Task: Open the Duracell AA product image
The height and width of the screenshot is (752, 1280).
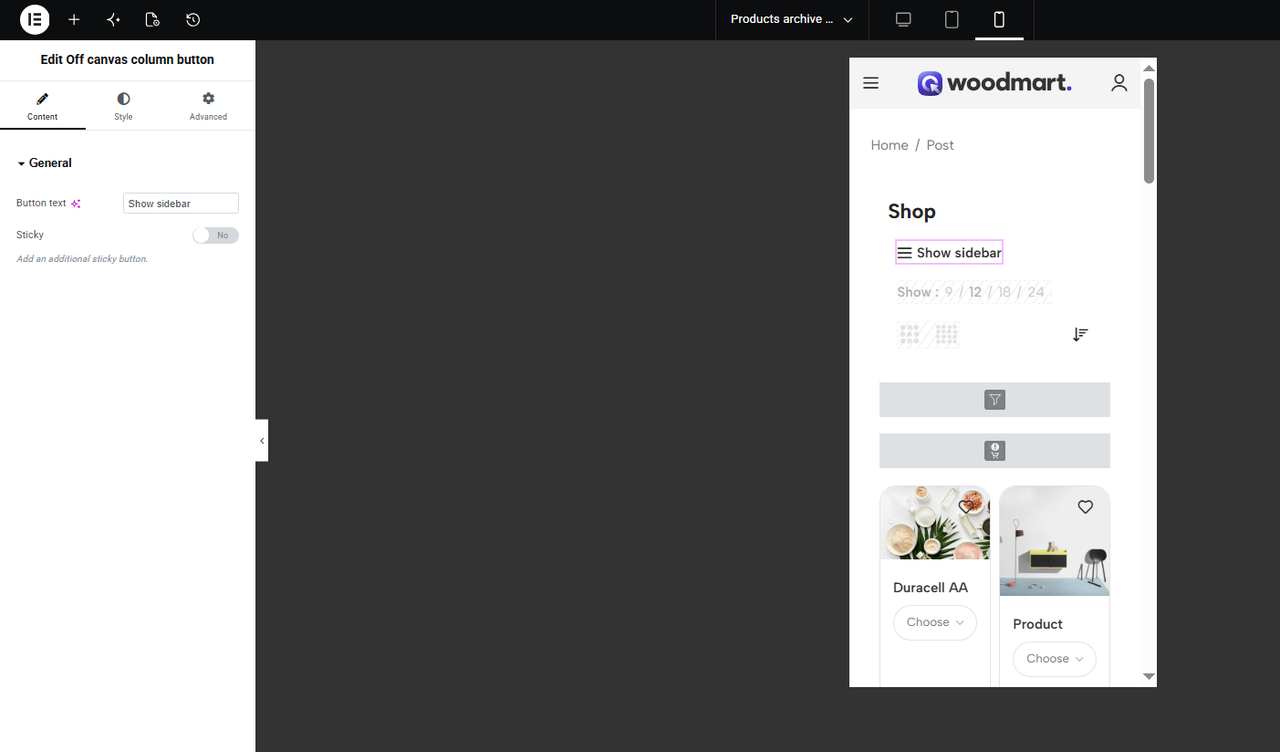Action: (x=935, y=523)
